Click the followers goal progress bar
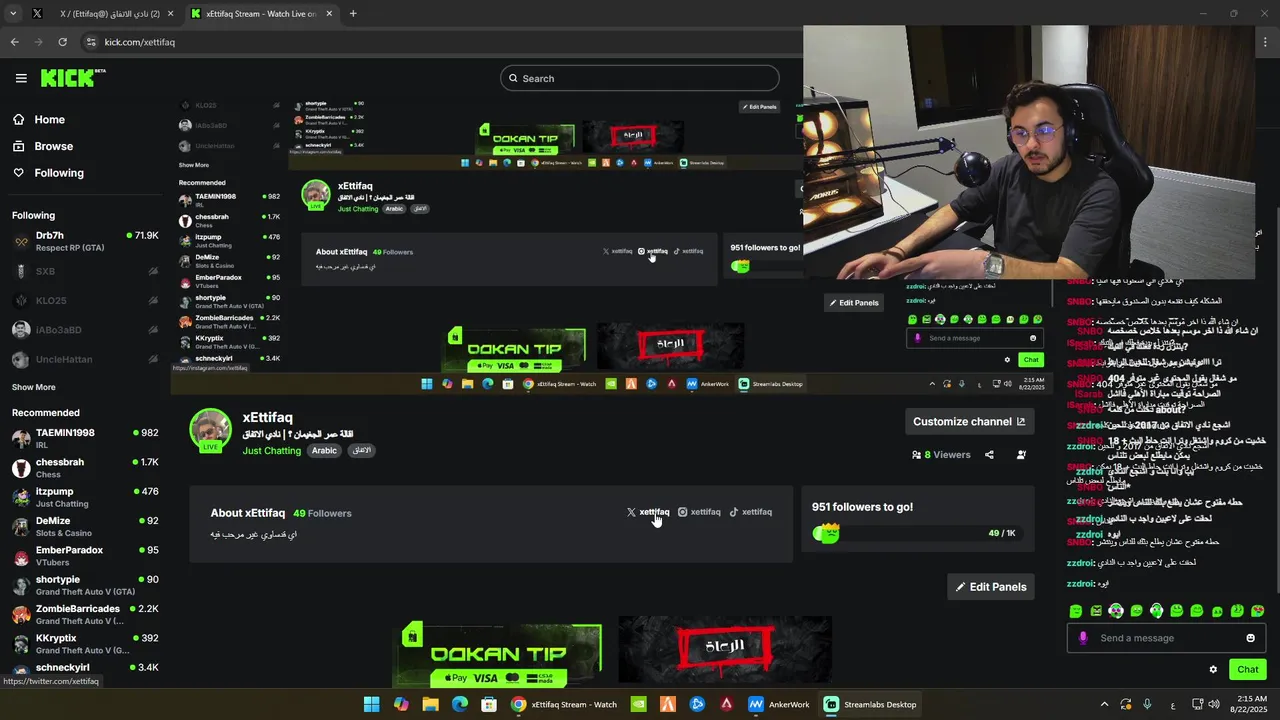Viewport: 1280px width, 720px height. click(x=917, y=533)
